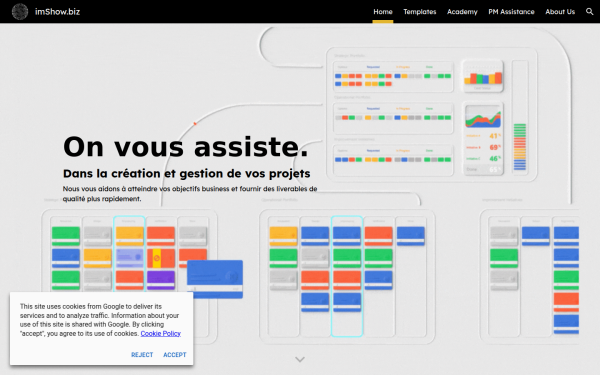Open the site search magnifier icon
600x375 pixels.
(590, 11)
